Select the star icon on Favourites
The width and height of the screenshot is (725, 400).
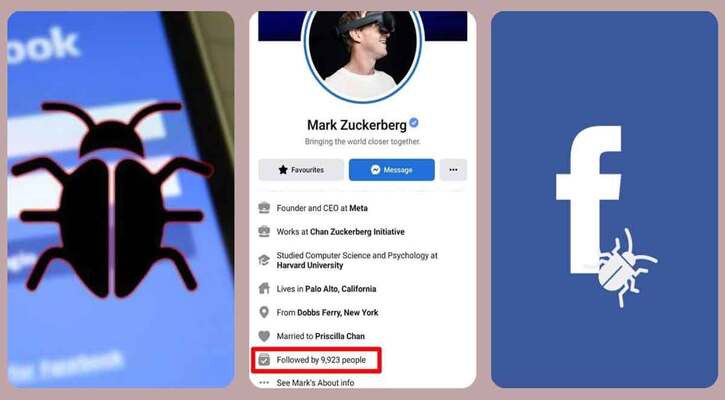coord(283,170)
